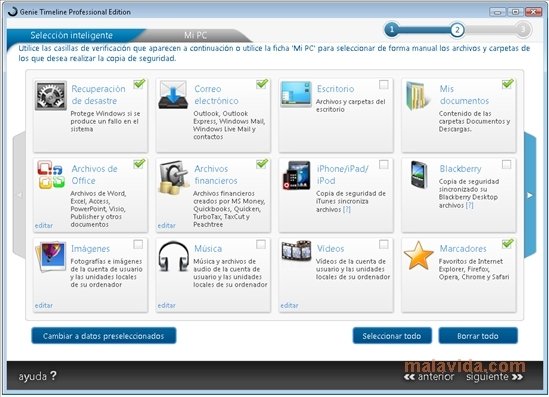
Task: Click the Correo electrónico title
Action: [216, 95]
